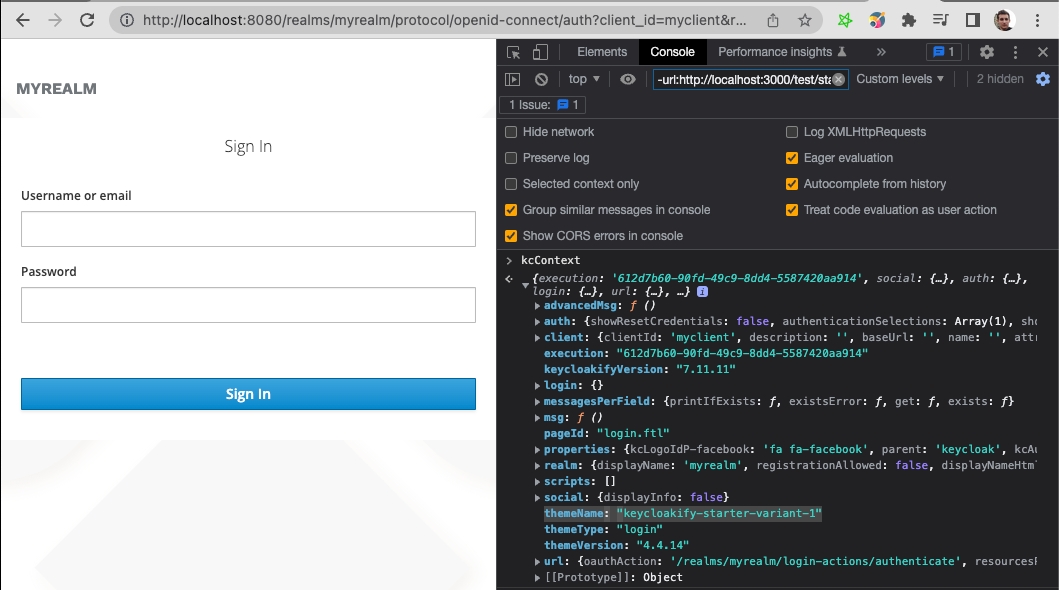The width and height of the screenshot is (1059, 590).
Task: Check the Preserve log option
Action: point(512,158)
